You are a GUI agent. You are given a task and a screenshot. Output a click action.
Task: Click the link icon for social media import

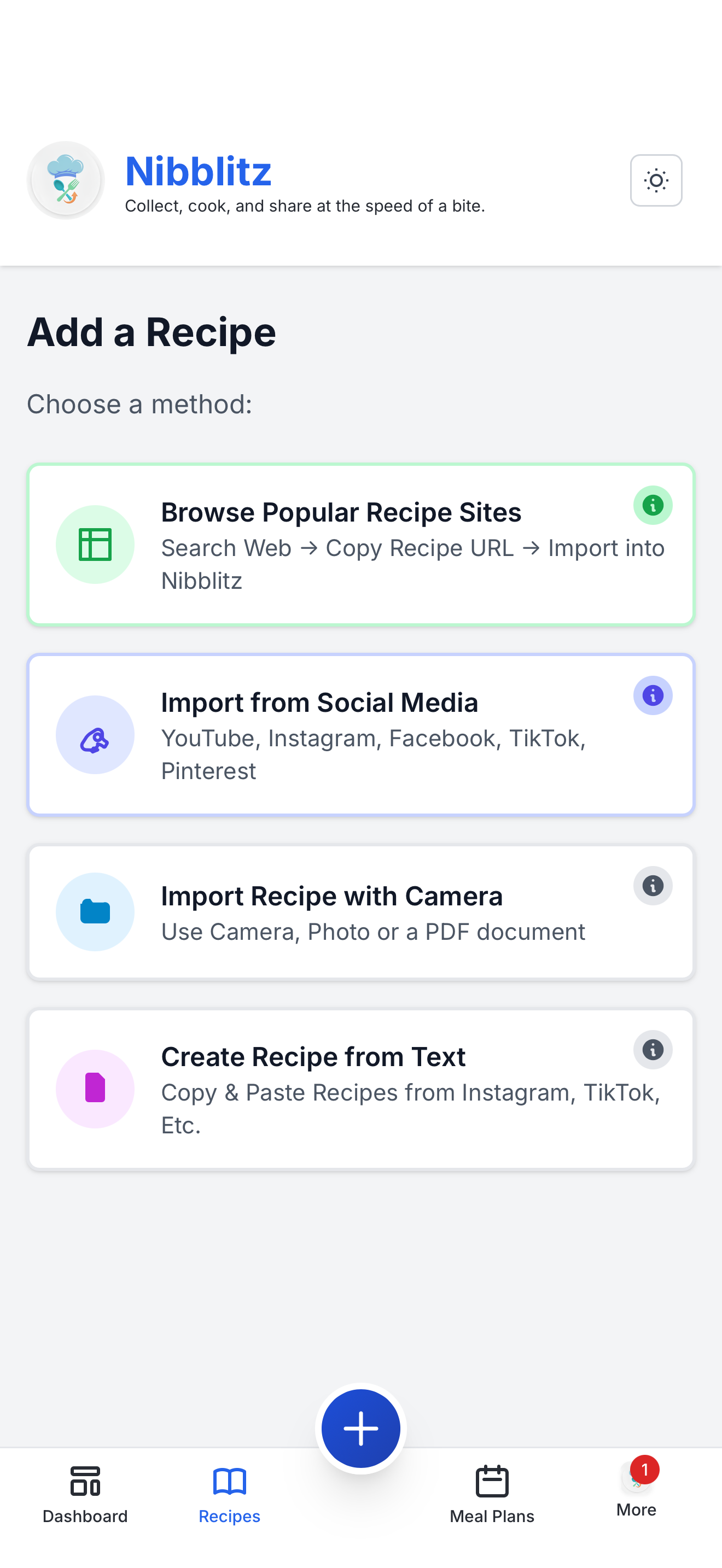(95, 735)
